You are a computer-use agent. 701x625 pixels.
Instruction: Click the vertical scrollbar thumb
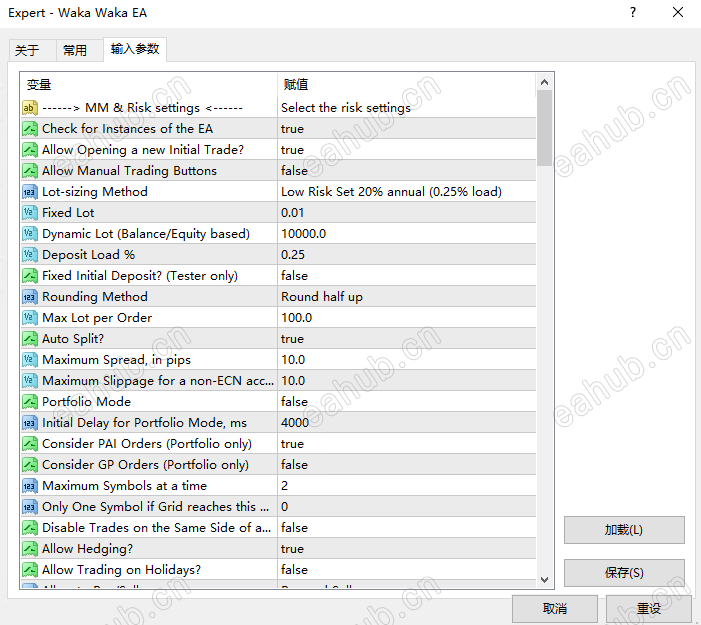(544, 128)
